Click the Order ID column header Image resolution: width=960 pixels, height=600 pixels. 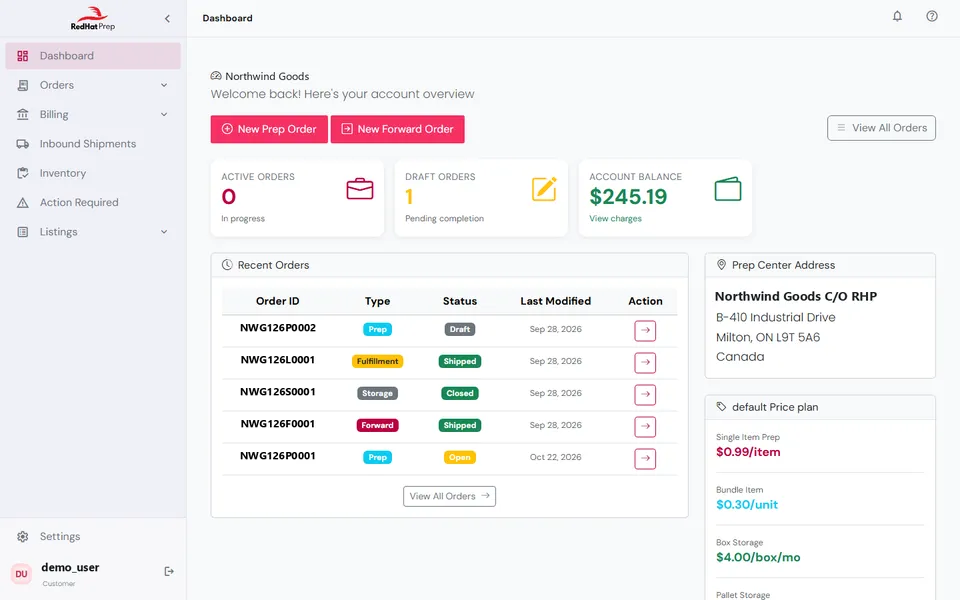(277, 301)
